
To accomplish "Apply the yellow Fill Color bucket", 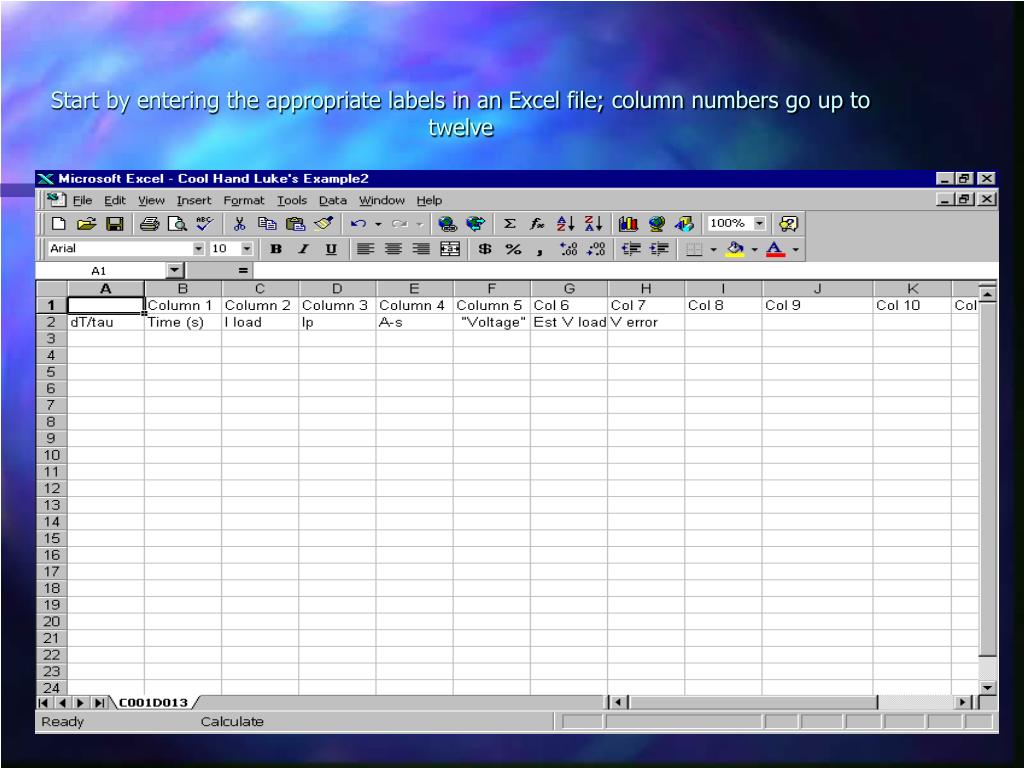I will 735,249.
